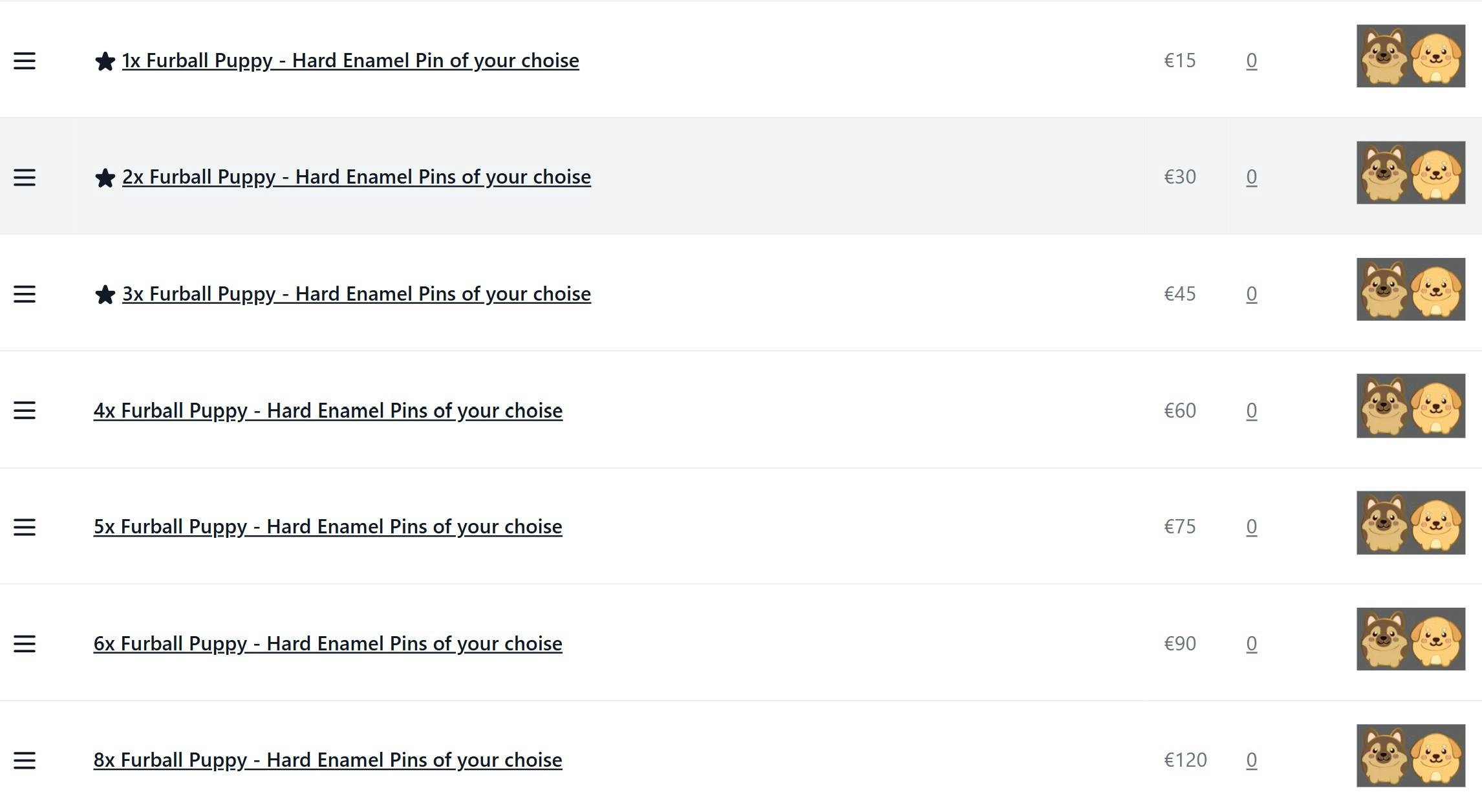Click the 0 count for the €75 item

click(1251, 527)
